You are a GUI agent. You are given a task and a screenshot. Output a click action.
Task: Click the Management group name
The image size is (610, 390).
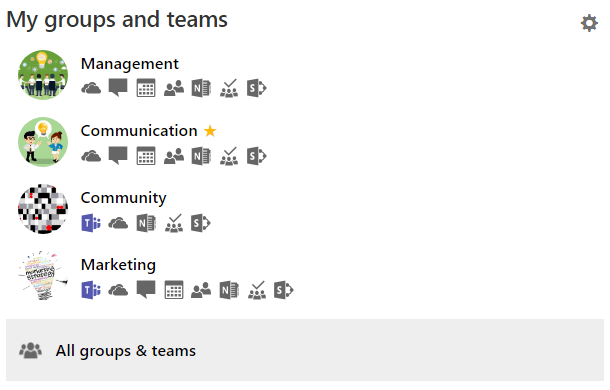(130, 64)
